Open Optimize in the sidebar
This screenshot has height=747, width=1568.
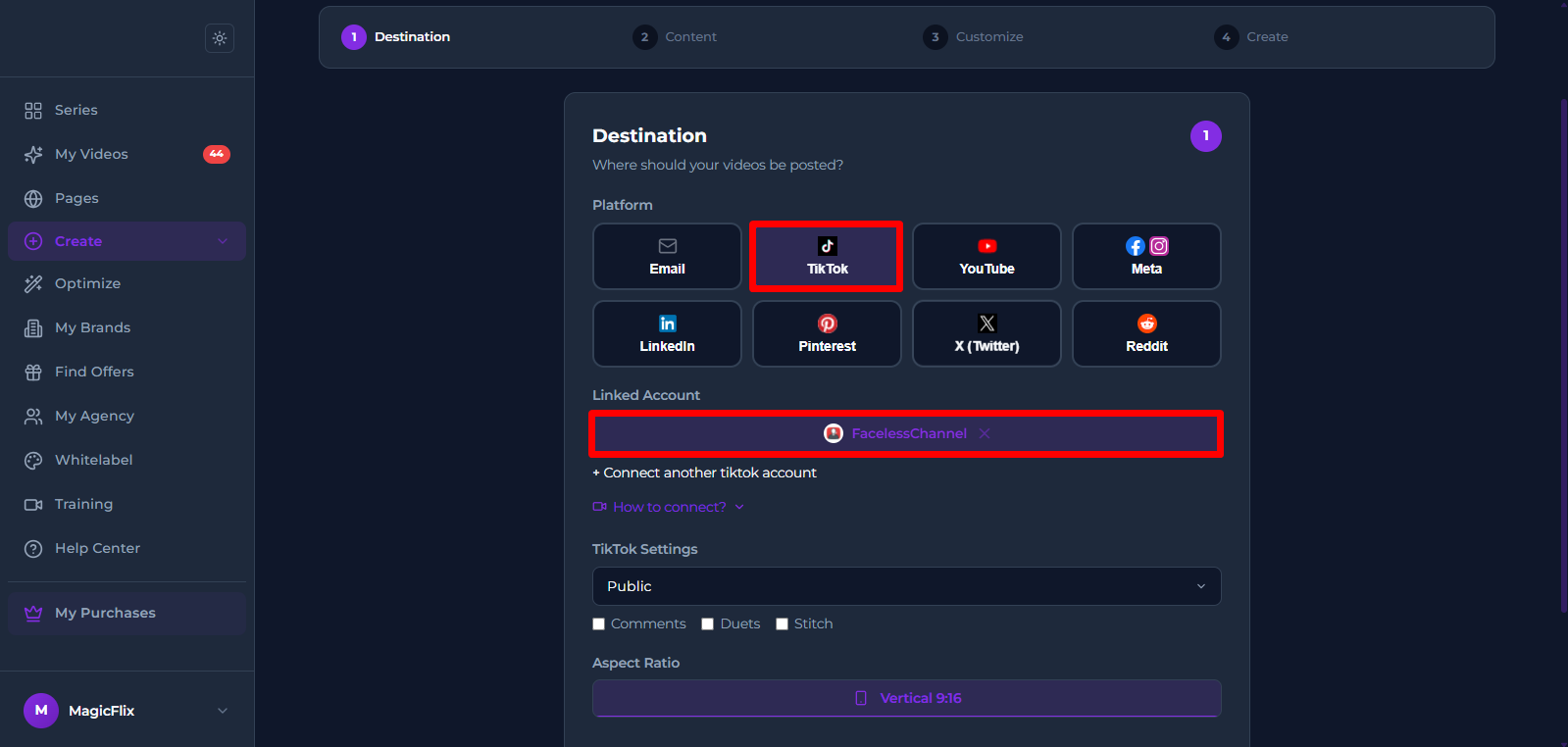coord(126,284)
